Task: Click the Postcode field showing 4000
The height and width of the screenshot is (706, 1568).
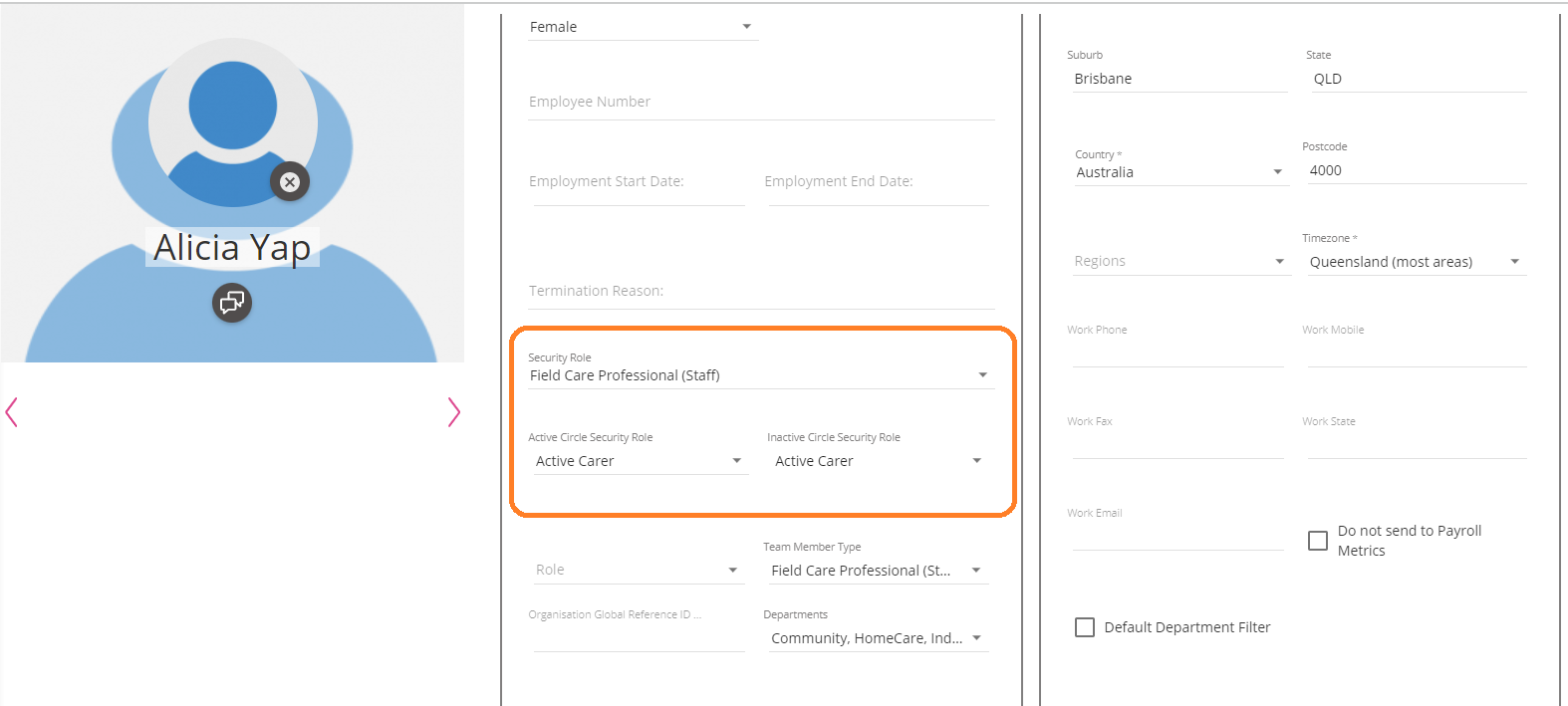Action: point(1415,170)
